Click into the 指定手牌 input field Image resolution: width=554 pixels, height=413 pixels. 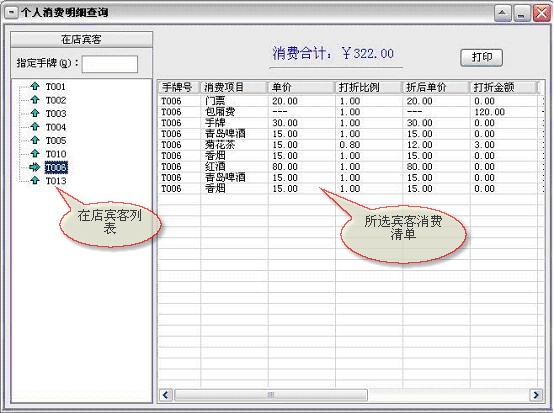(110, 64)
